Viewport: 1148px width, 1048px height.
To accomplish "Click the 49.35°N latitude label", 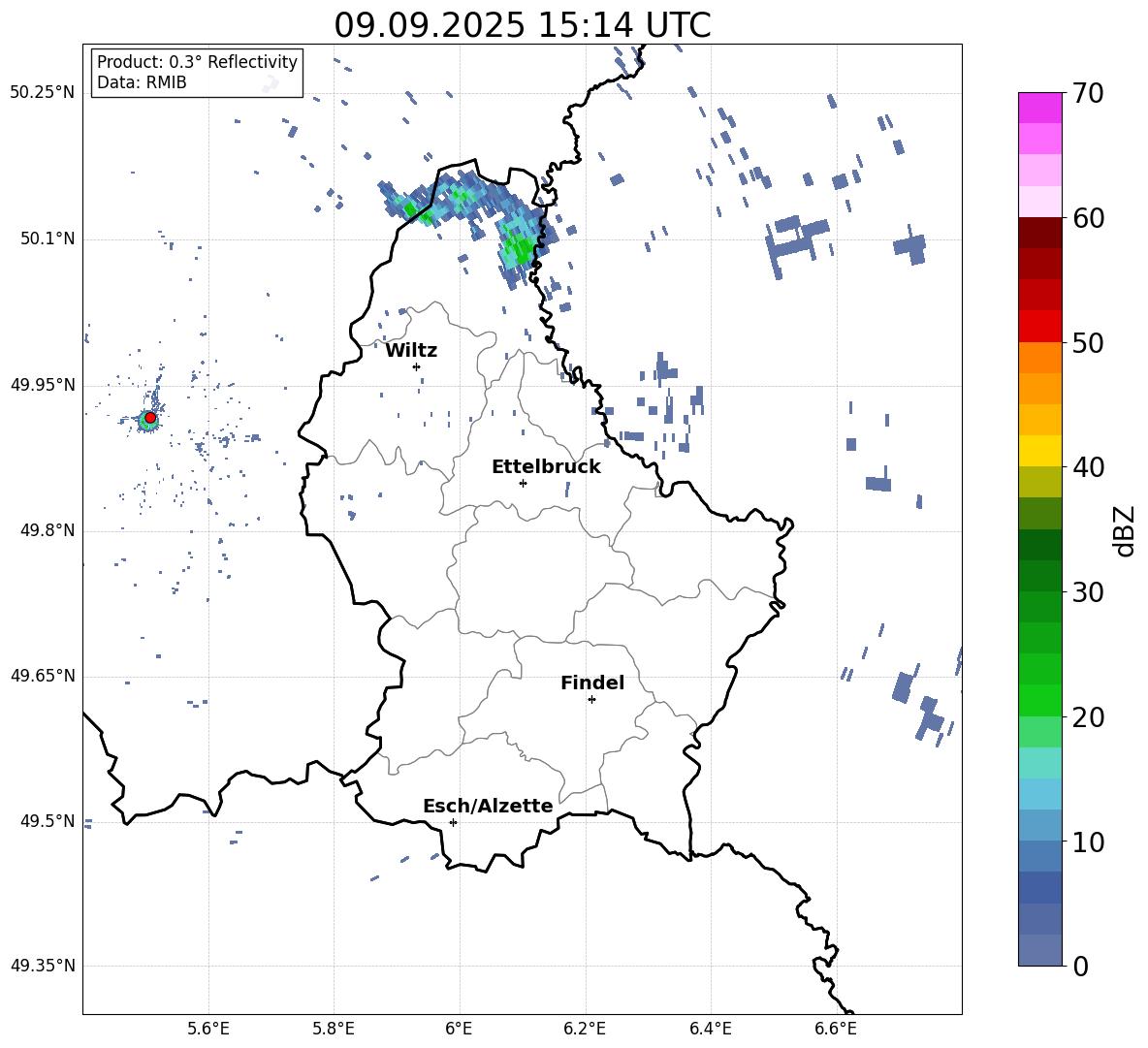I will pyautogui.click(x=43, y=966).
